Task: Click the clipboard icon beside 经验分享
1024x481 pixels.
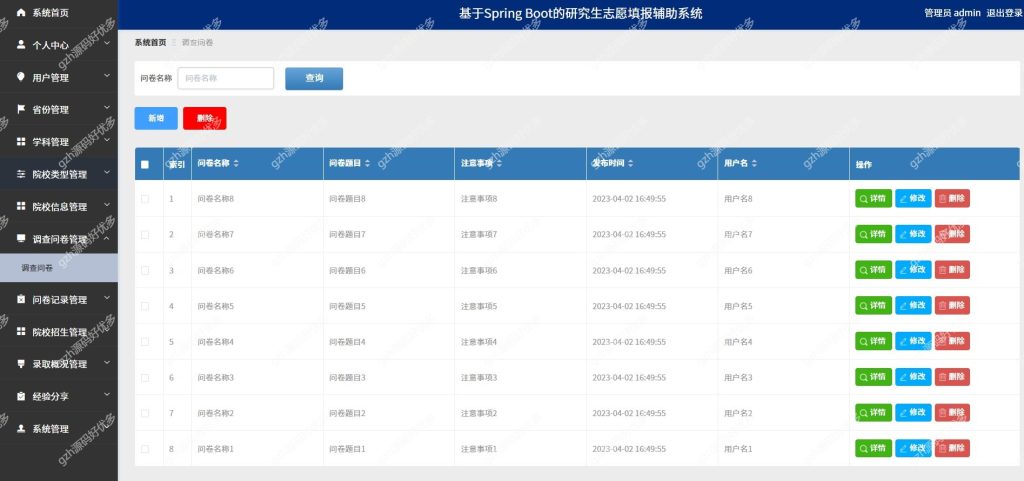Action: tap(21, 396)
